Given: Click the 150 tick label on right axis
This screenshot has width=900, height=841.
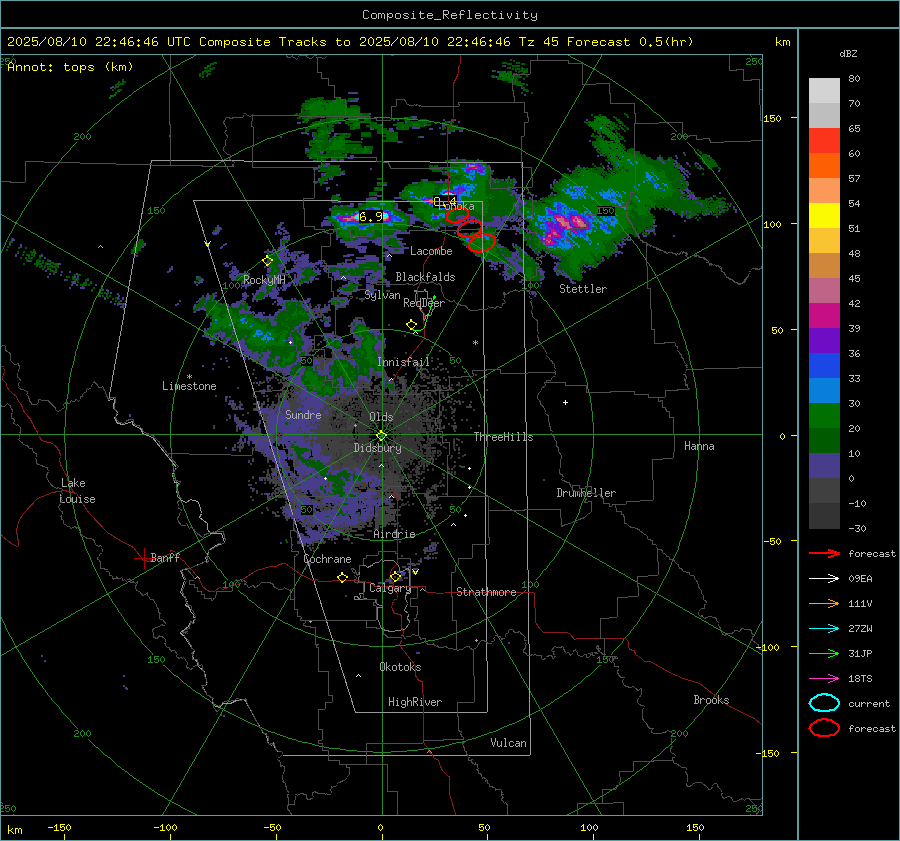Looking at the screenshot, I should coord(773,118).
